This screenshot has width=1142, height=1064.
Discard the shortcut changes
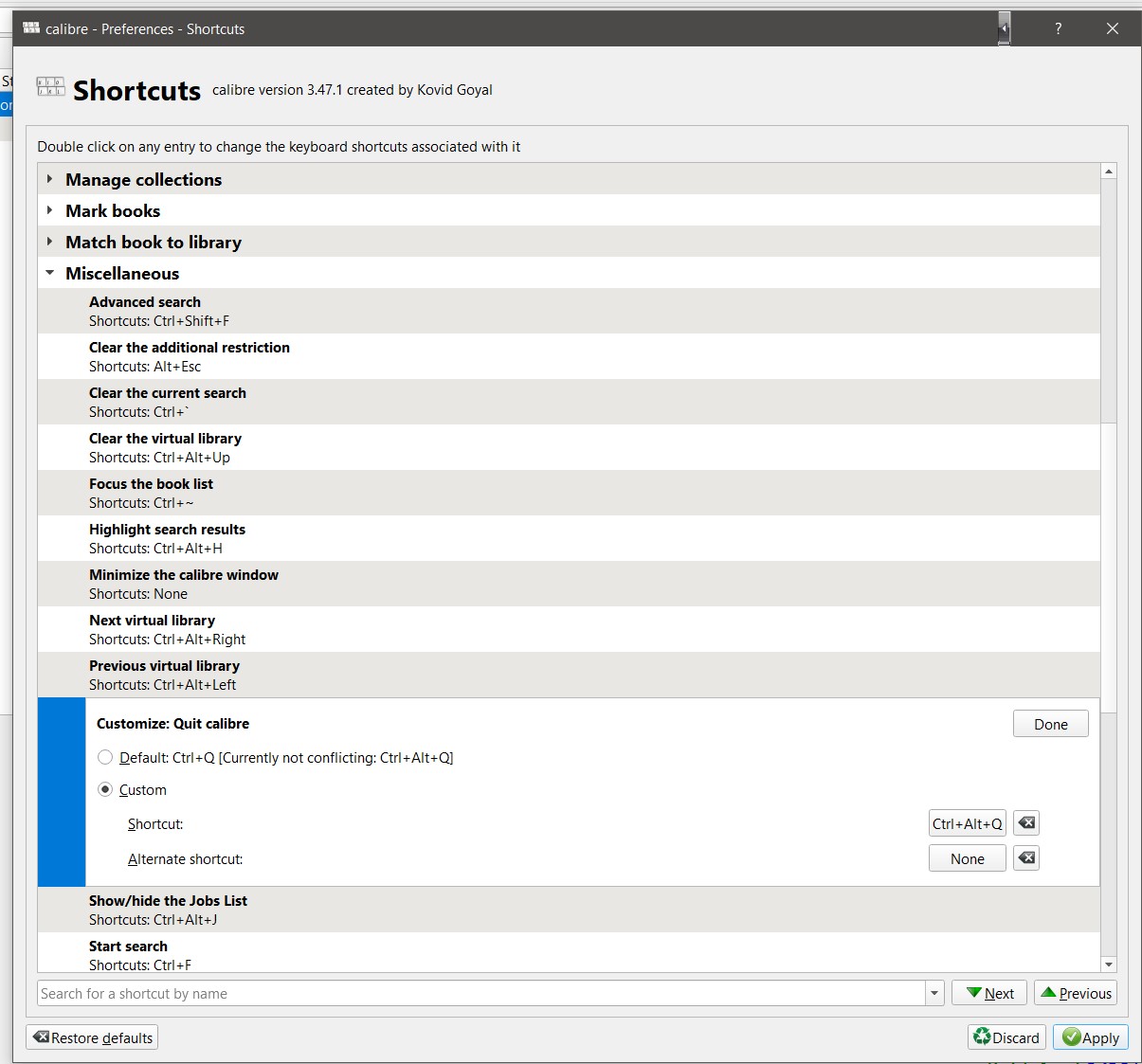1006,1037
